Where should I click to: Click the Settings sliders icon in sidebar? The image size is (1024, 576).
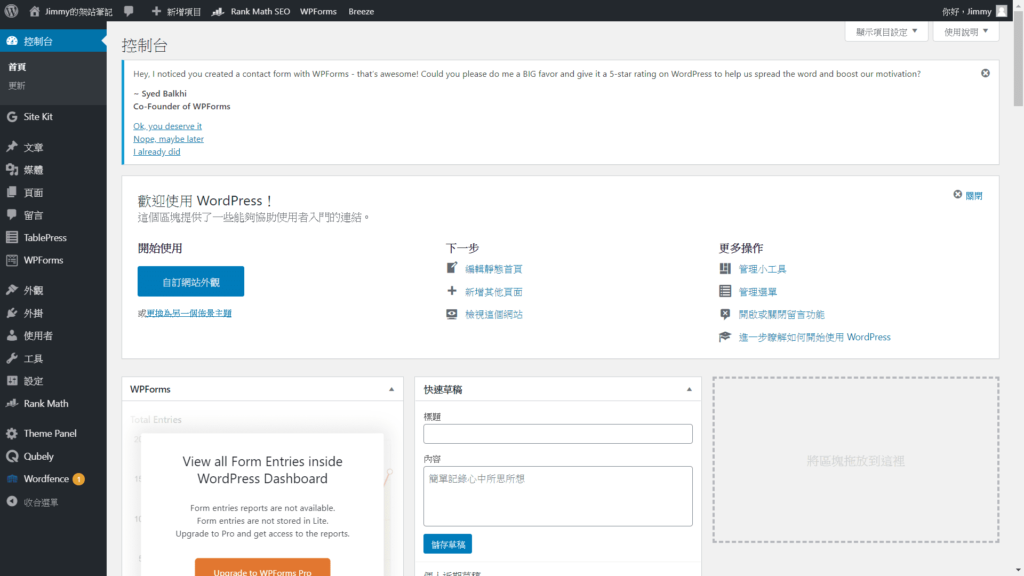(x=12, y=381)
